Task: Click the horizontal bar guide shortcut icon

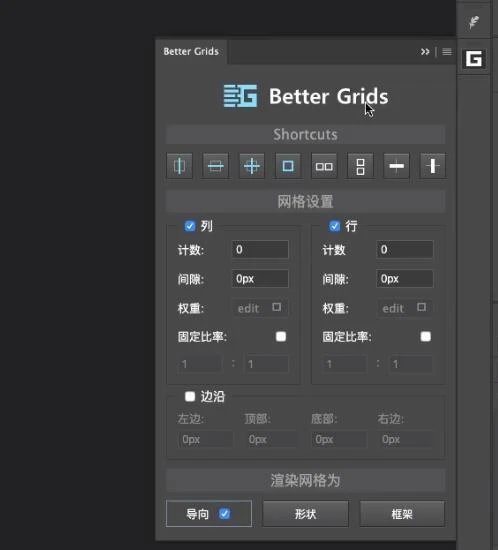Action: click(396, 166)
